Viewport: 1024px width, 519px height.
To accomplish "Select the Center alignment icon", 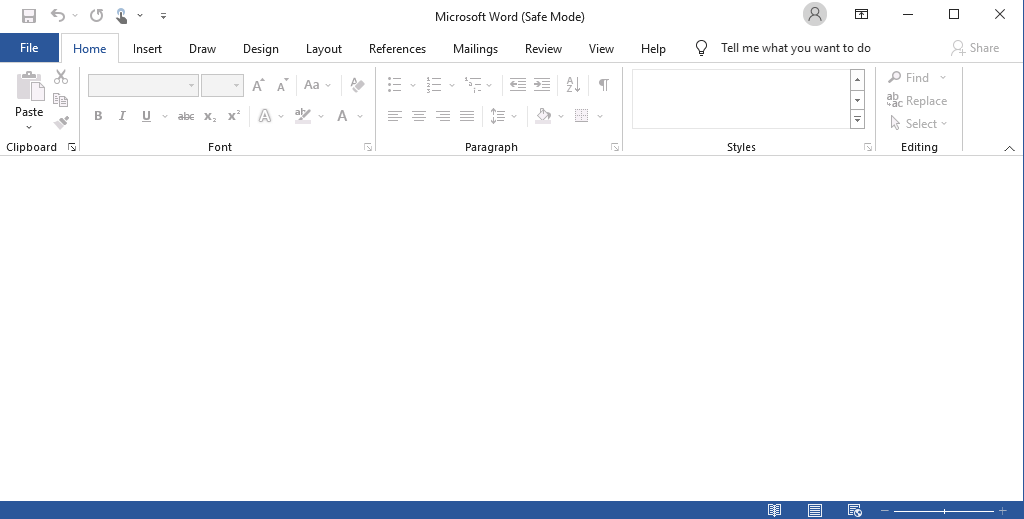I will click(x=419, y=116).
